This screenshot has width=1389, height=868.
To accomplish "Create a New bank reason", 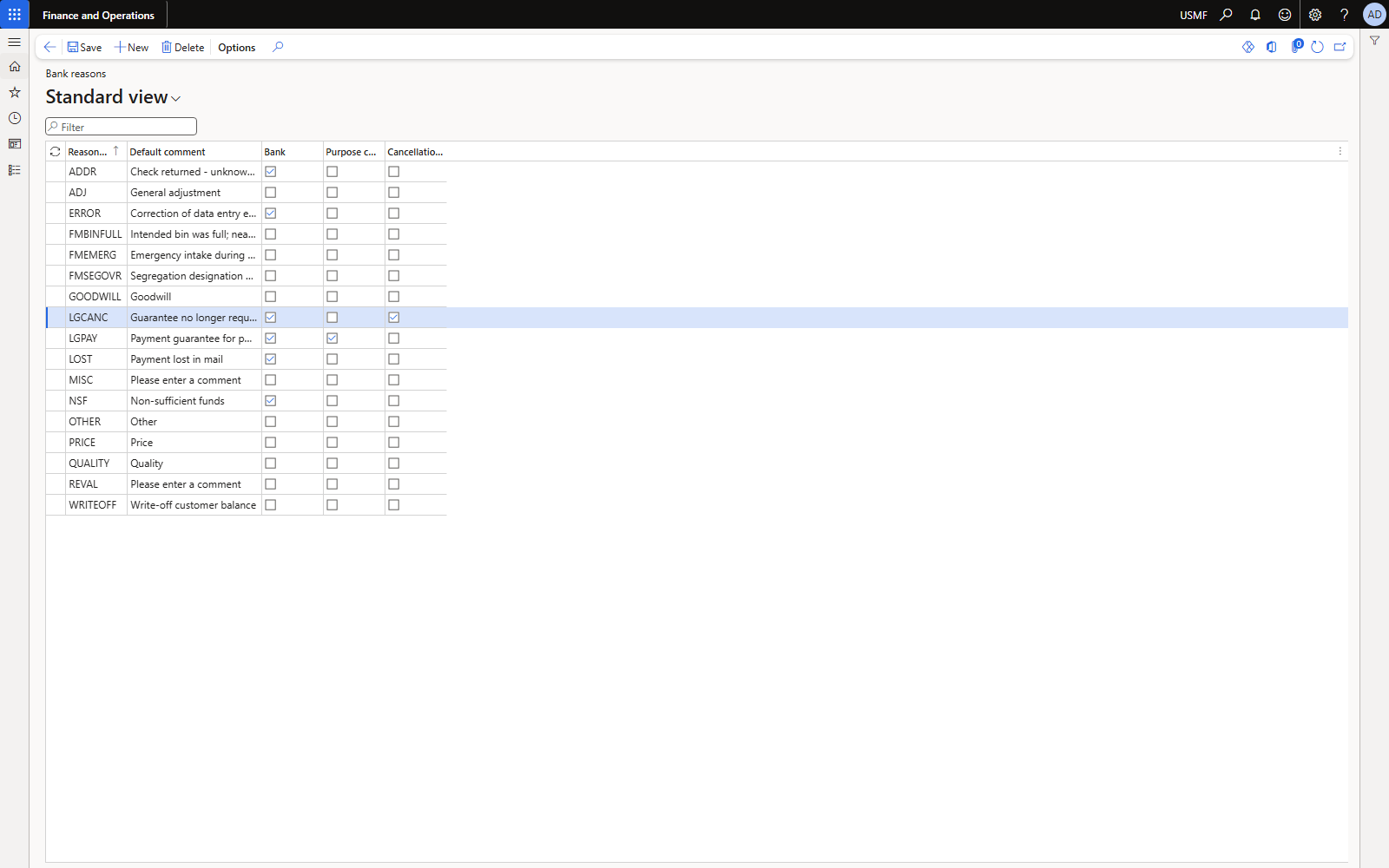I will click(x=131, y=47).
